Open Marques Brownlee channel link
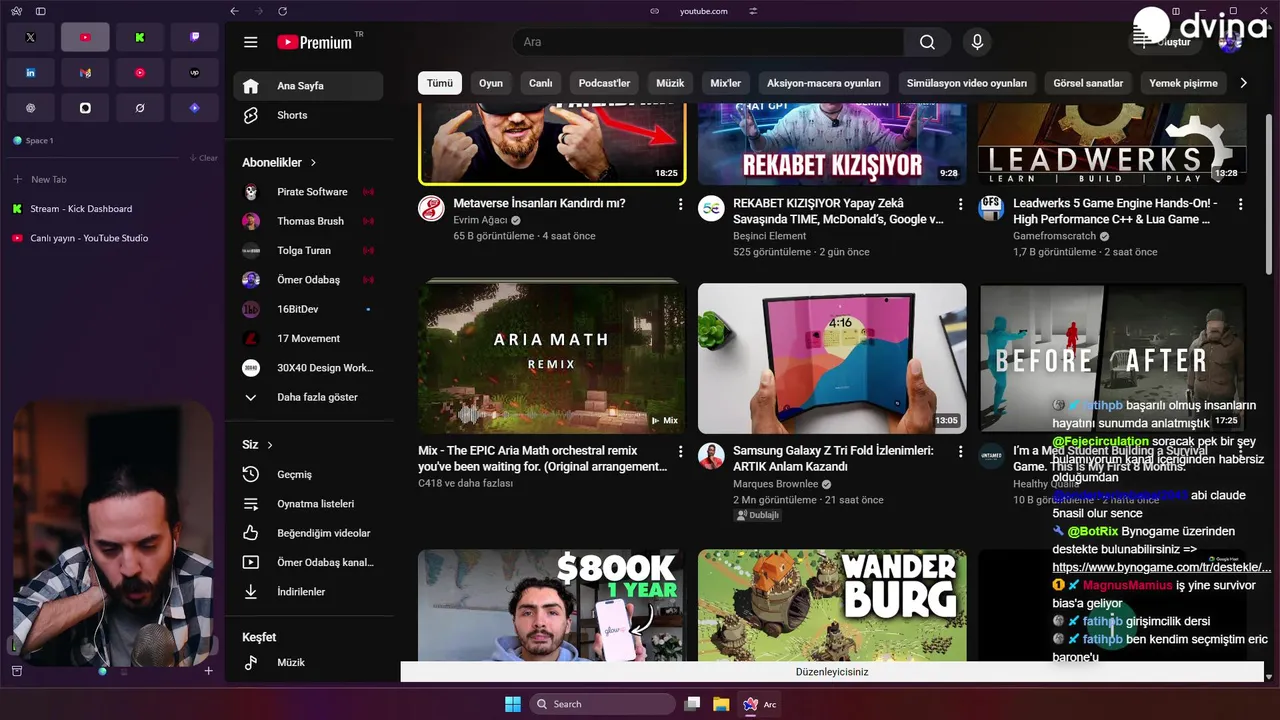Screen dimensions: 1280x720 (776, 484)
